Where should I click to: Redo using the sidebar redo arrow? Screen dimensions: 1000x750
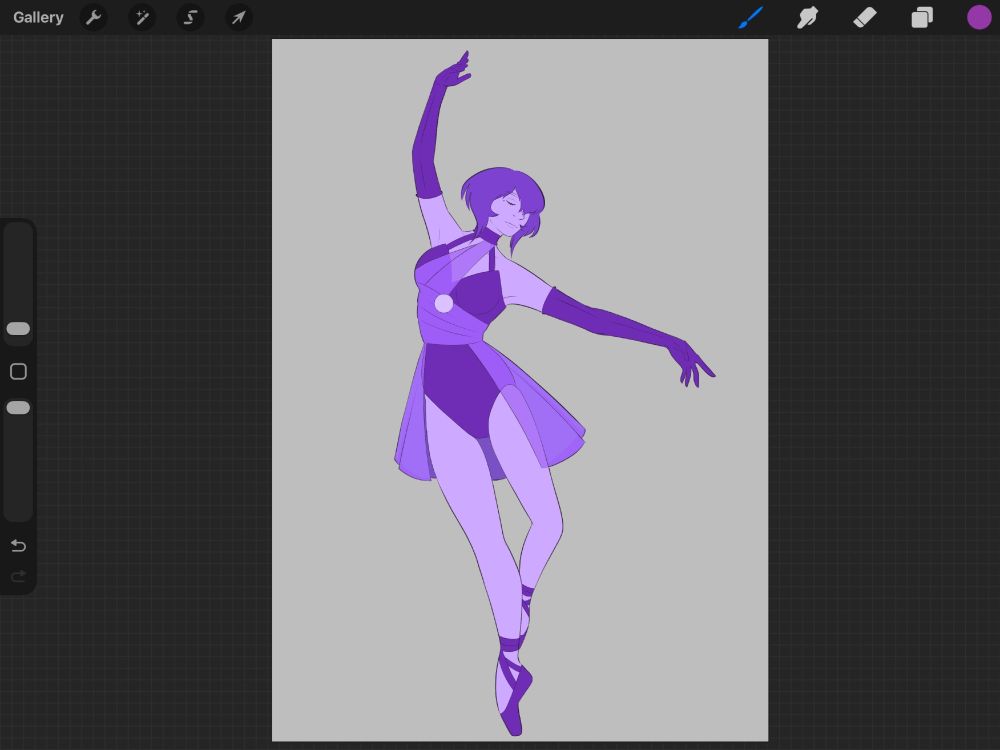pyautogui.click(x=18, y=576)
